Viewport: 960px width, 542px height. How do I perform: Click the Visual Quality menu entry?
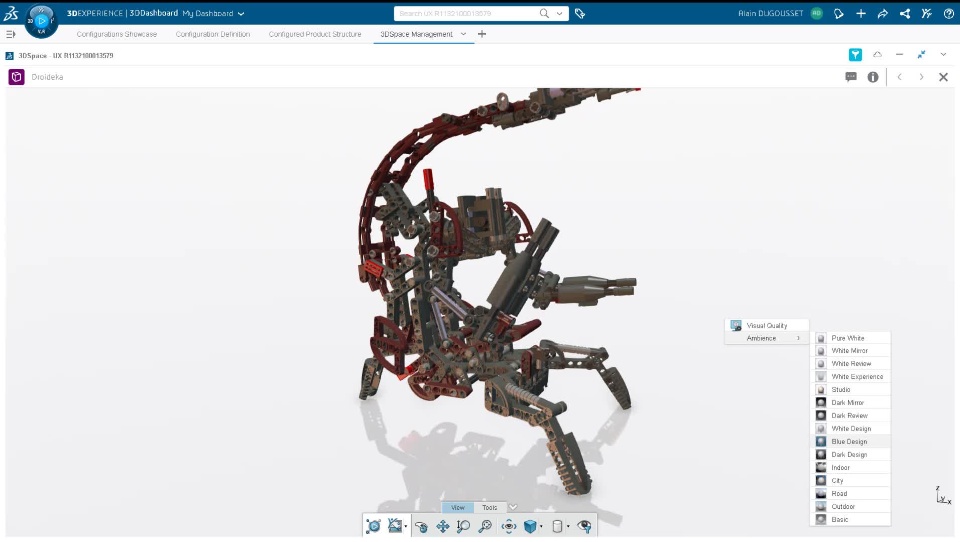click(x=767, y=325)
